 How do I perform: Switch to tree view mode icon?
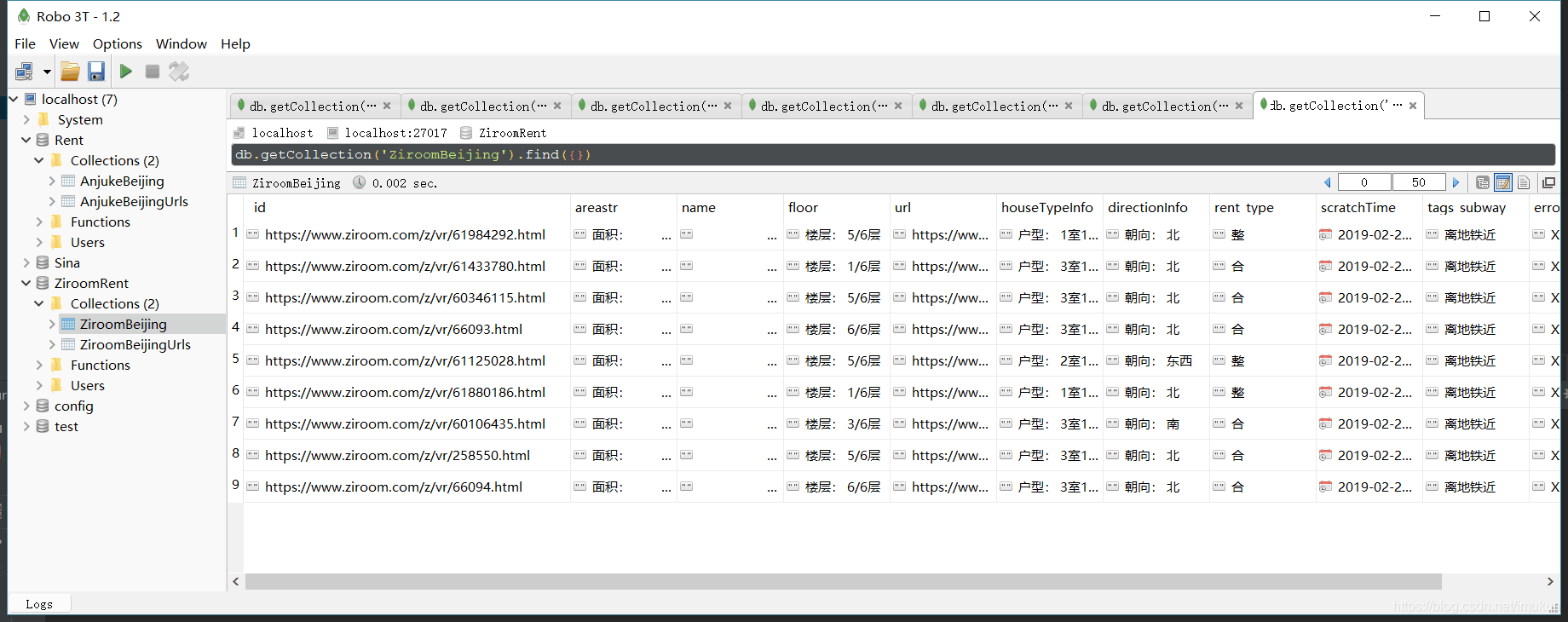tap(1483, 182)
